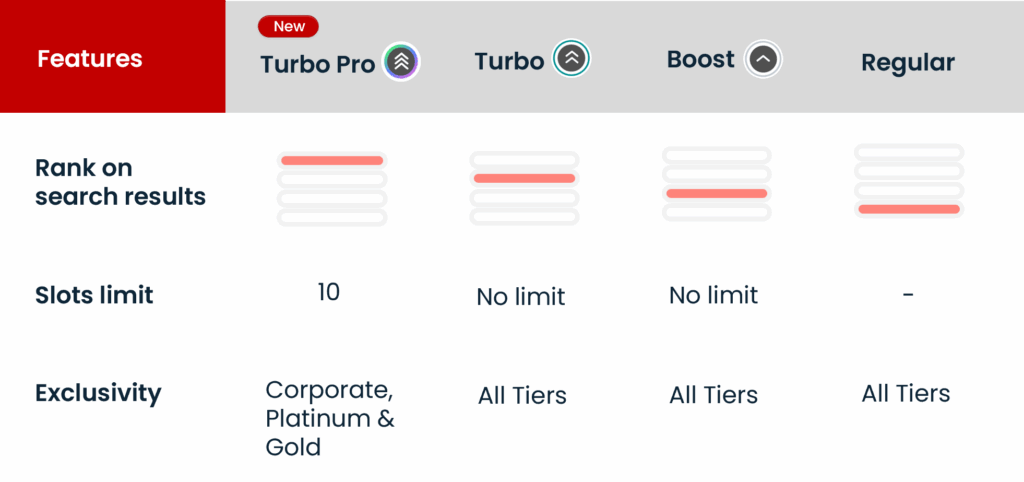Click the red New badge
This screenshot has height=482, width=1024.
coord(288,26)
